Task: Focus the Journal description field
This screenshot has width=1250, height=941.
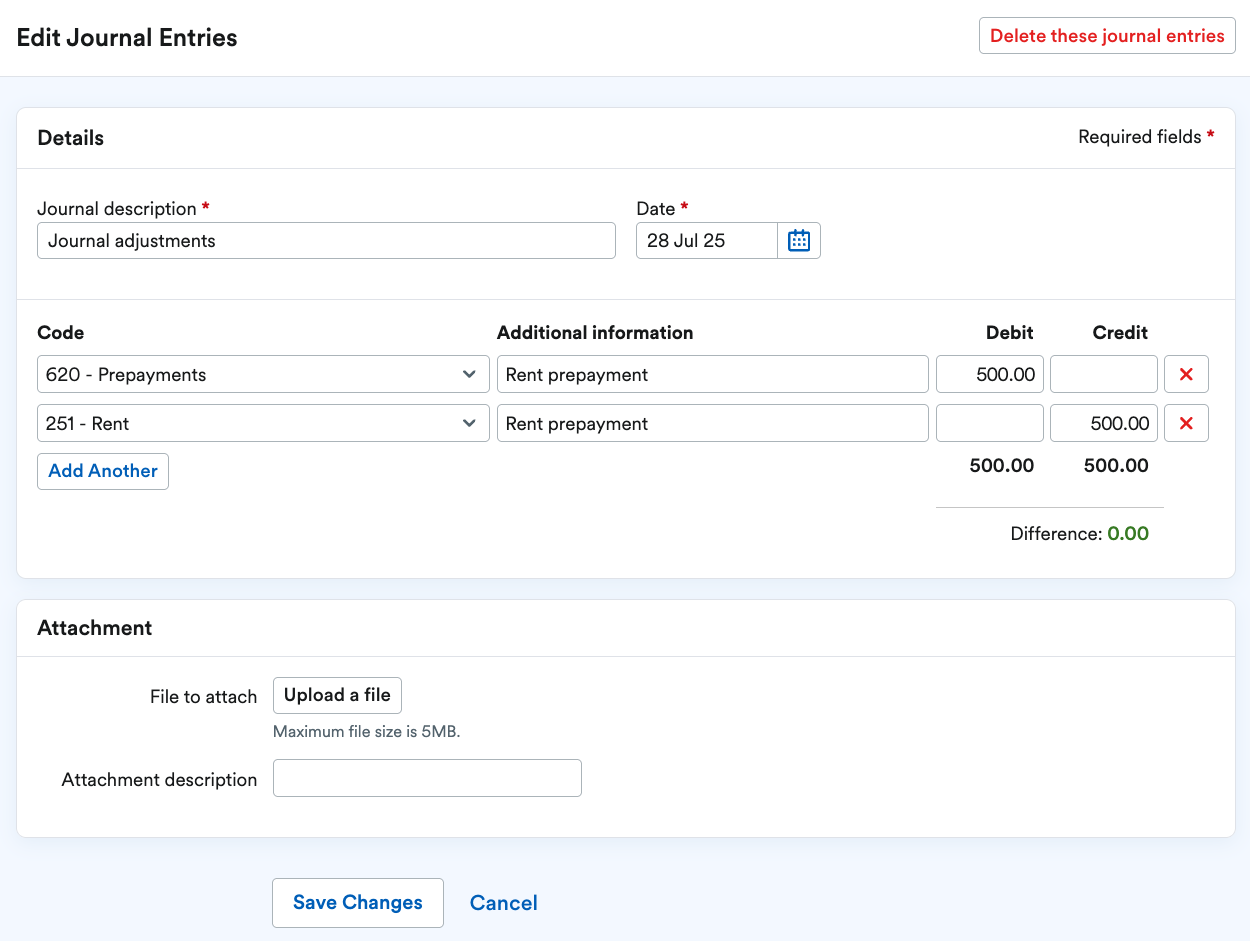Action: pos(326,241)
